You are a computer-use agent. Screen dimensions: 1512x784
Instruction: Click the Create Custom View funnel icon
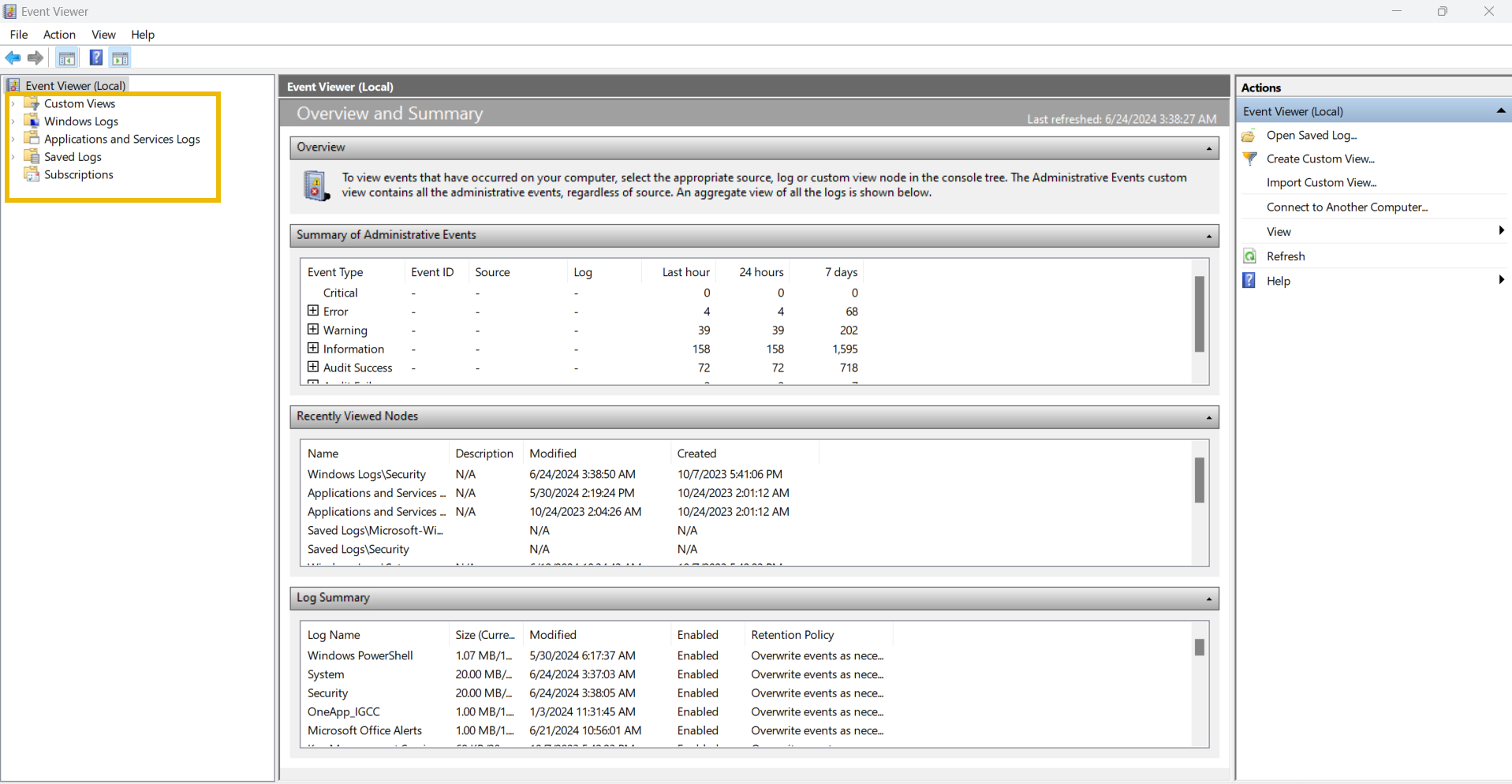(1250, 159)
